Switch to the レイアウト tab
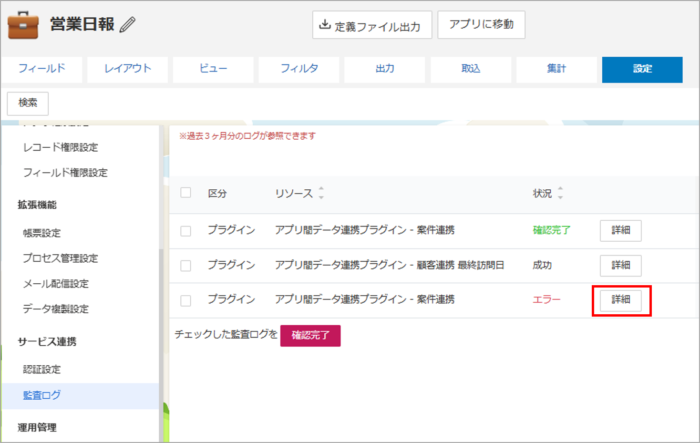The height and width of the screenshot is (443, 700). 127,68
